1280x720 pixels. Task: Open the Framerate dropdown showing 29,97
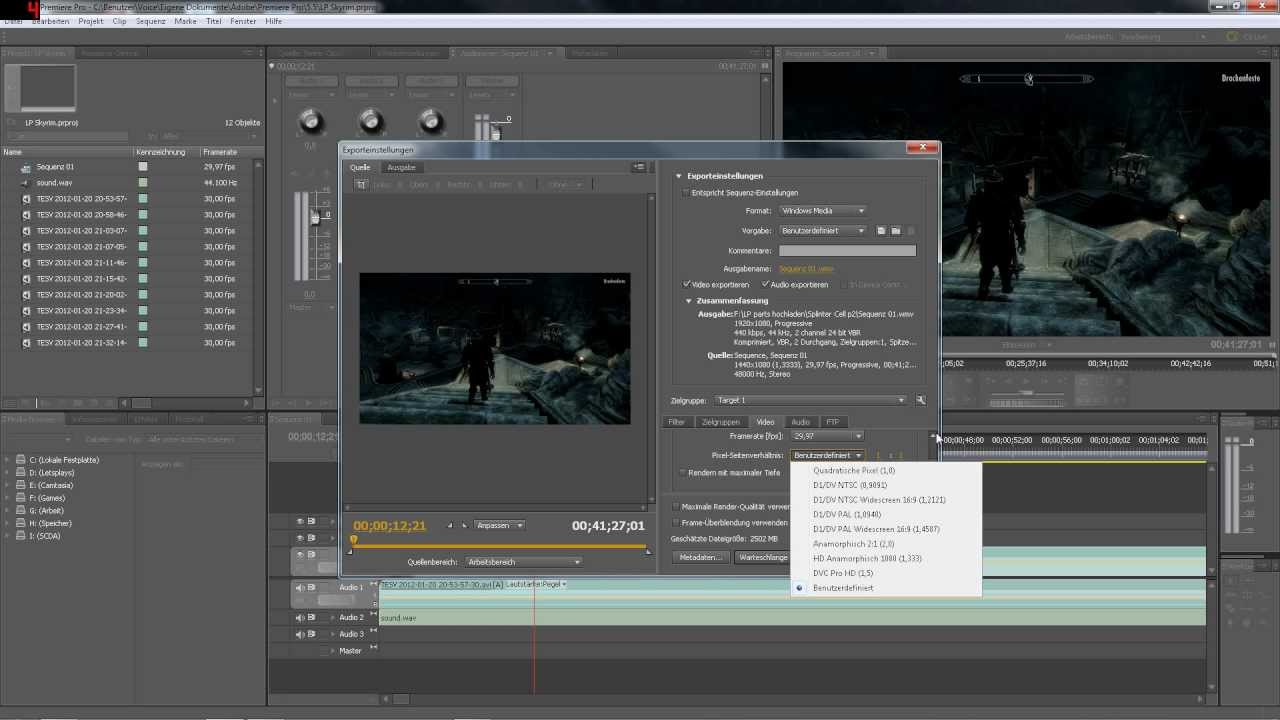click(x=825, y=436)
